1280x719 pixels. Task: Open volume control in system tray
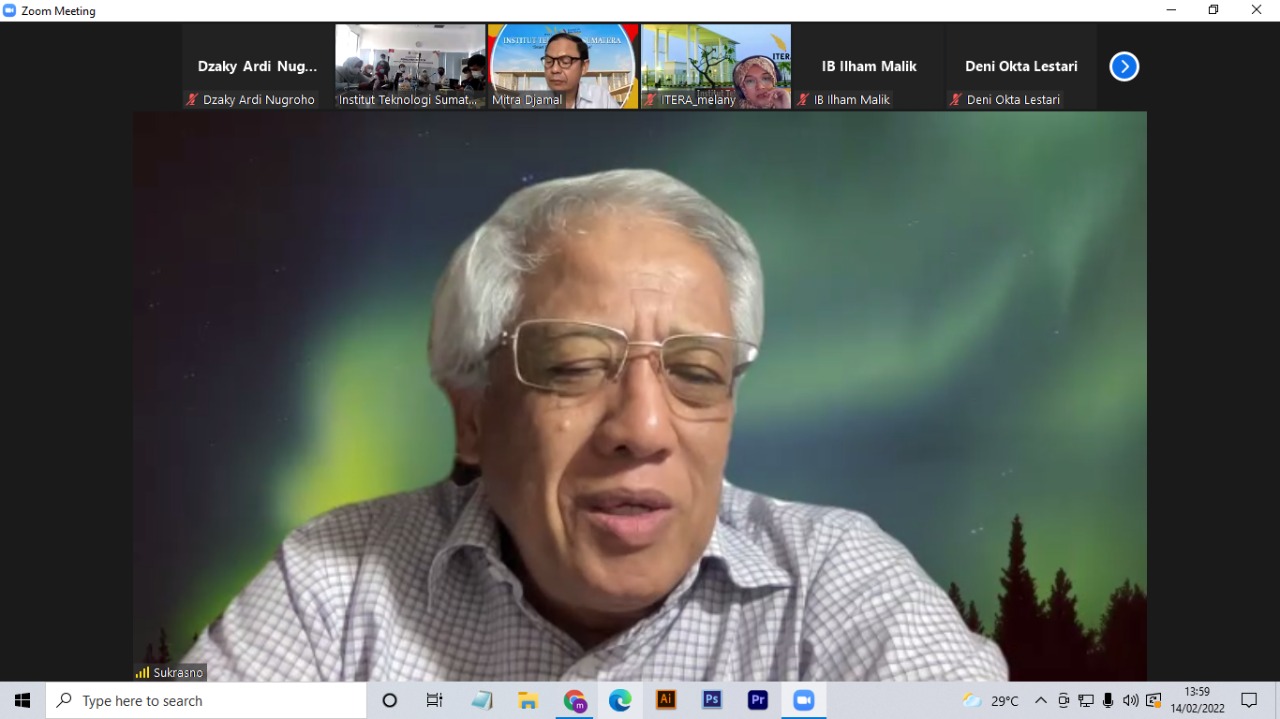[1130, 701]
